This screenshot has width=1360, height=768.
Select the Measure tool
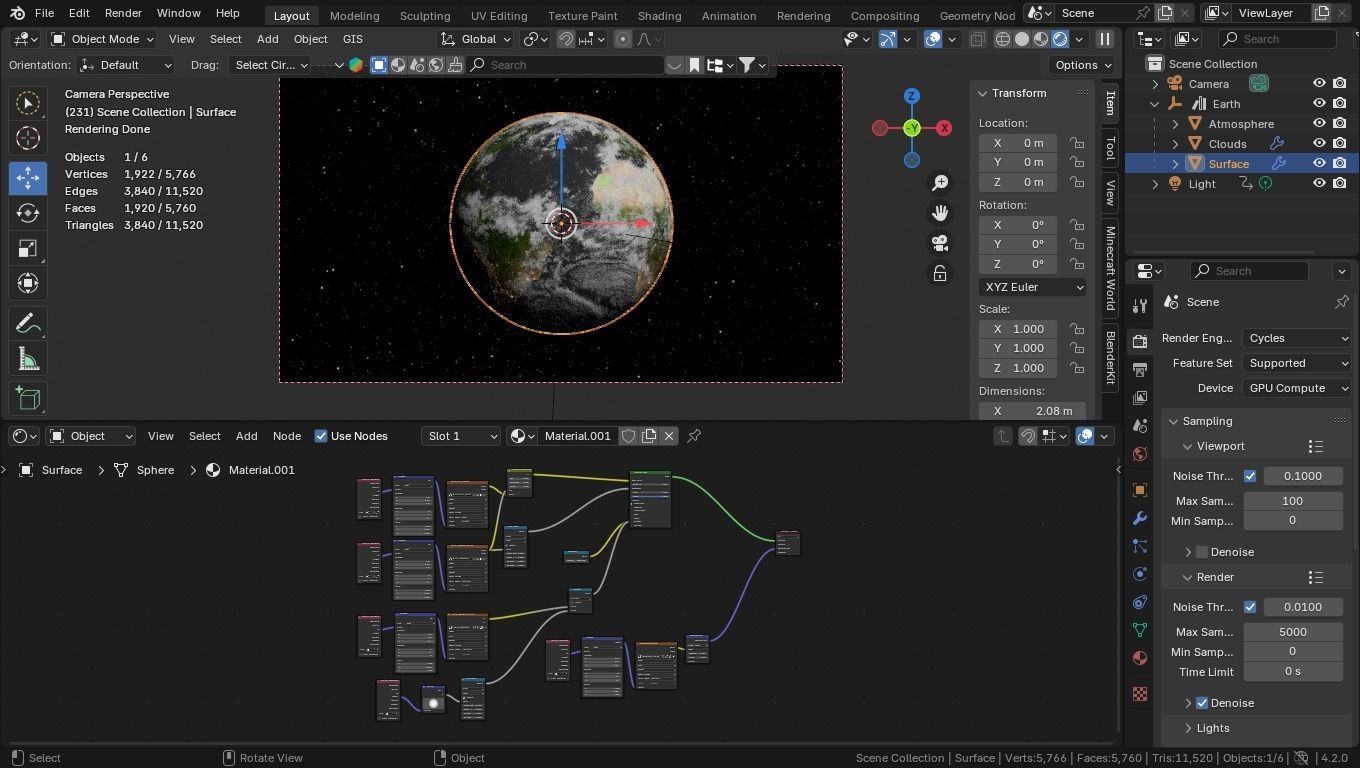pyautogui.click(x=28, y=359)
